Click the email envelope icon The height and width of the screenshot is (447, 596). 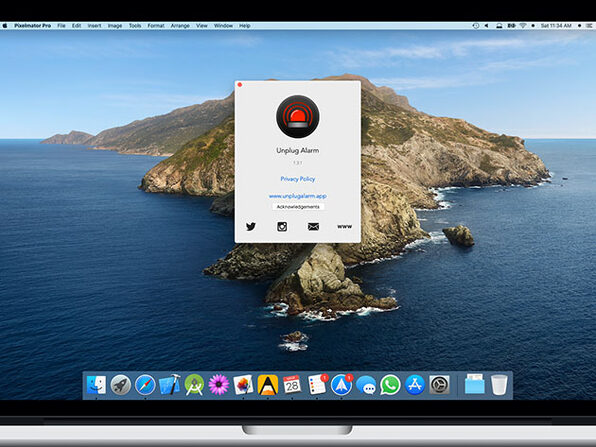point(313,227)
